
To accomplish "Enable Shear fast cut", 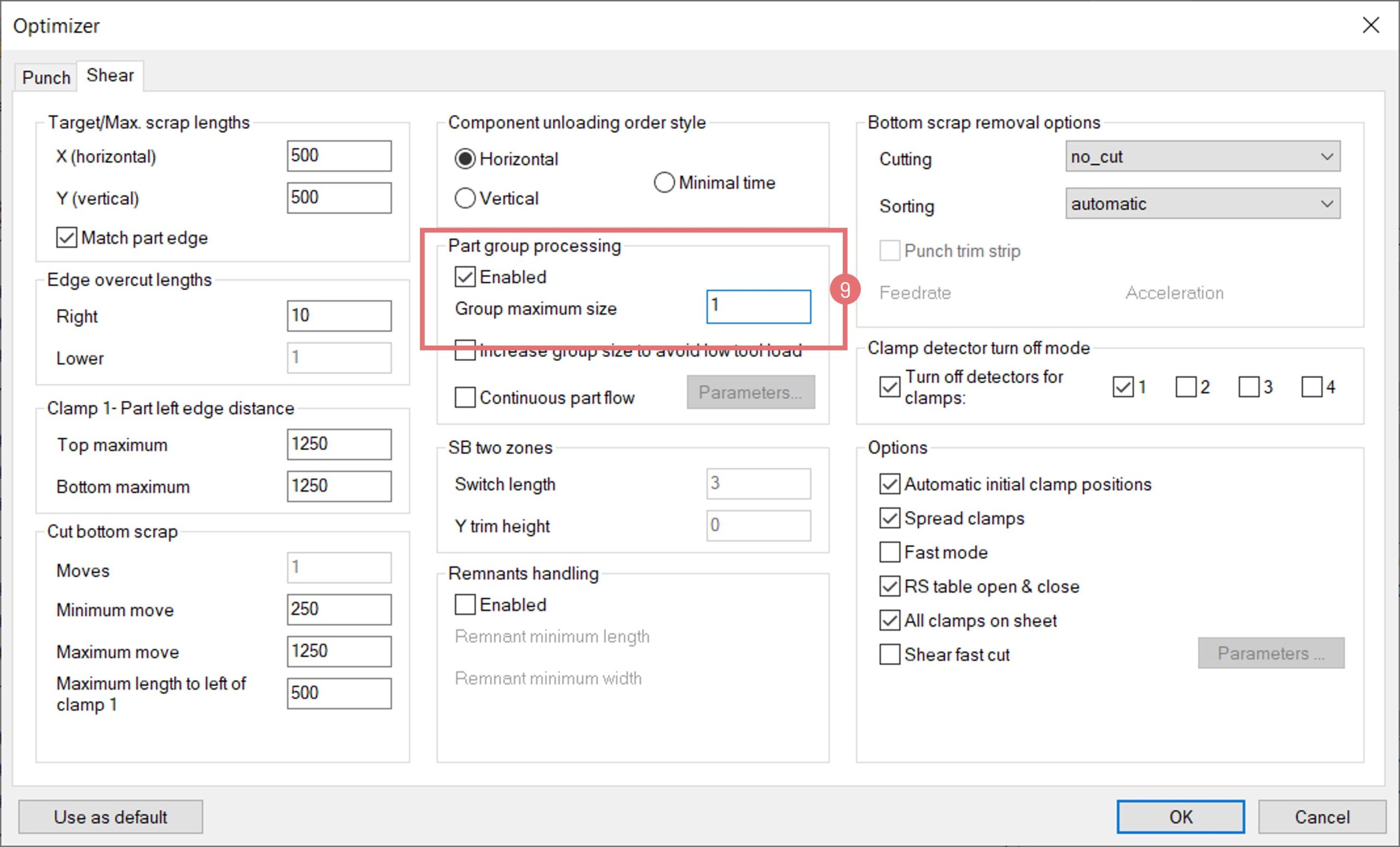I will tap(889, 655).
